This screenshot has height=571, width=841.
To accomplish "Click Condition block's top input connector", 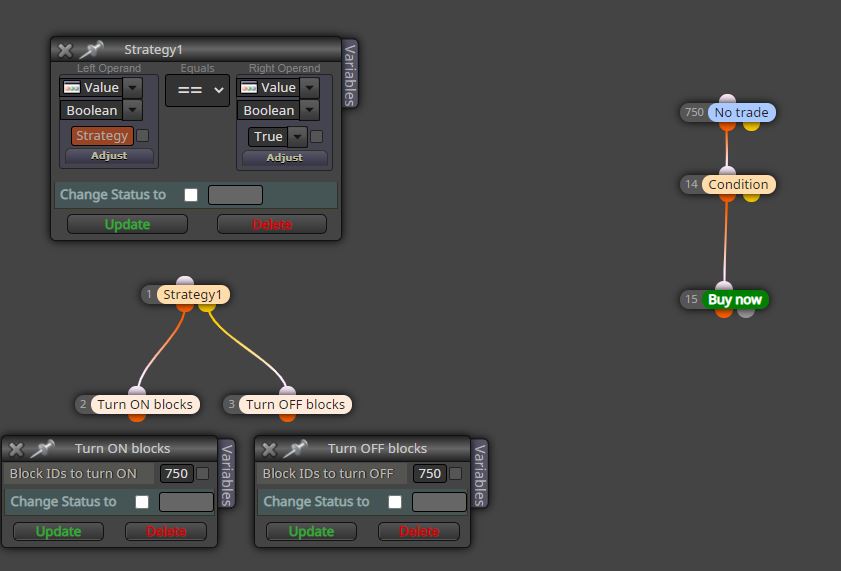I will click(727, 170).
